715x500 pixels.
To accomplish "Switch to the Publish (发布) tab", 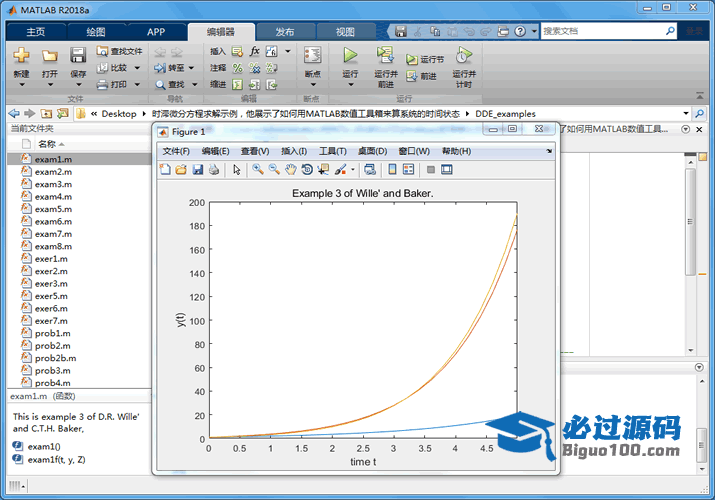I will tap(285, 32).
